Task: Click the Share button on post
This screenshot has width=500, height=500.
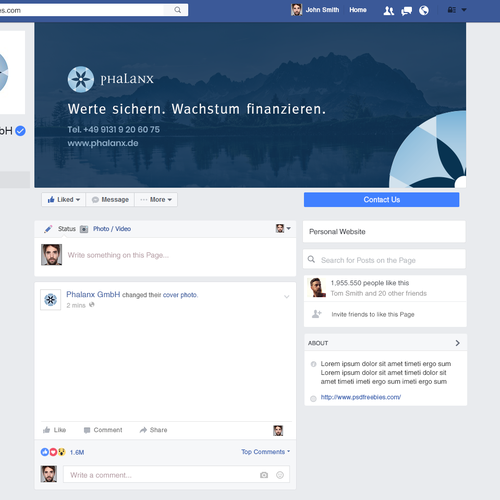Action: (x=153, y=430)
